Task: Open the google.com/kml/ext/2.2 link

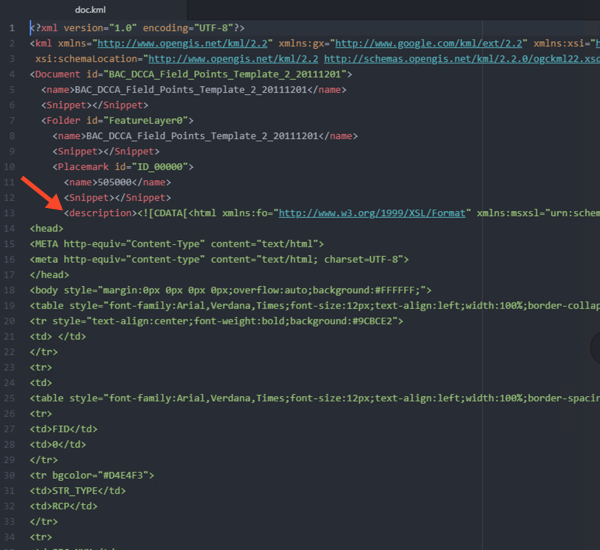Action: [429, 43]
